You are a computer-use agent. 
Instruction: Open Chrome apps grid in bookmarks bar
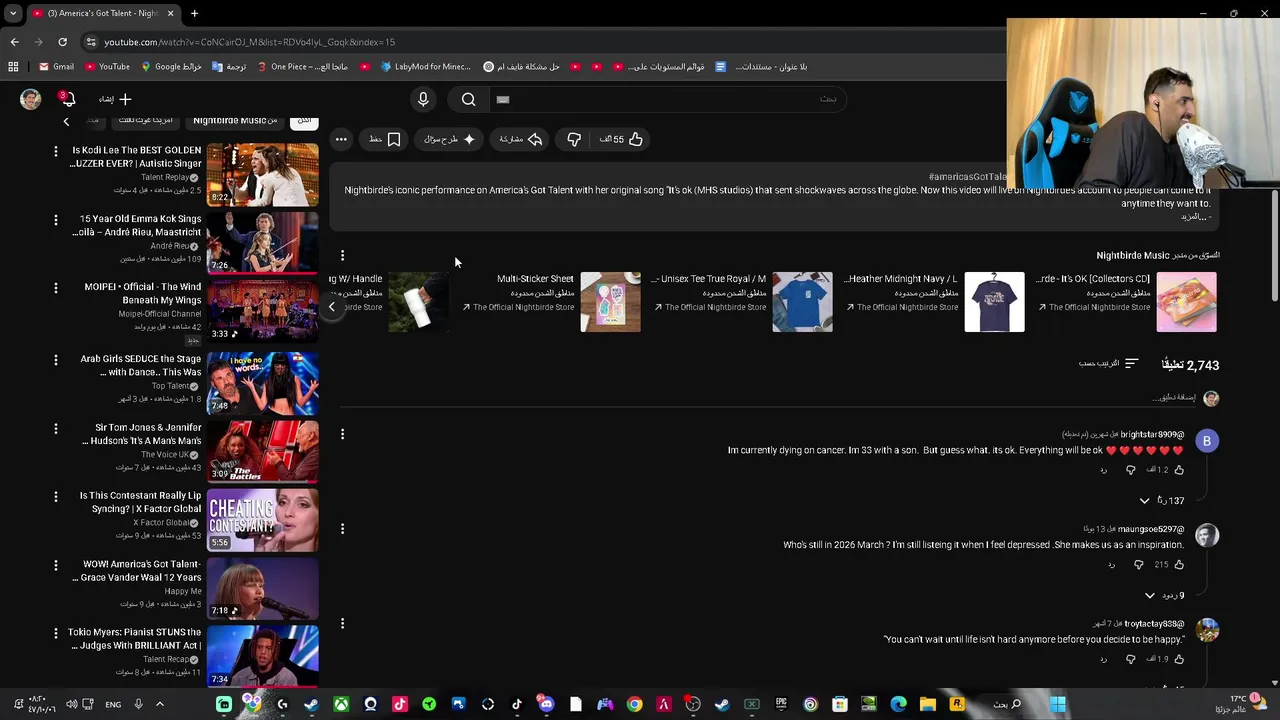click(13, 67)
